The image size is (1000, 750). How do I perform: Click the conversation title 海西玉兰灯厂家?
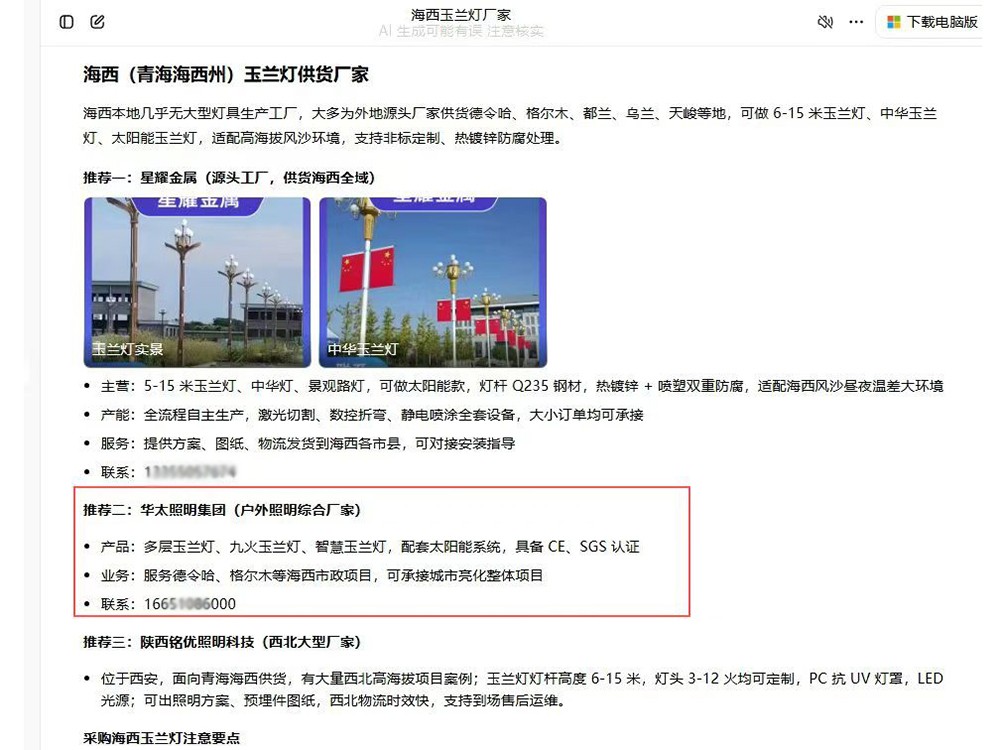coord(460,15)
